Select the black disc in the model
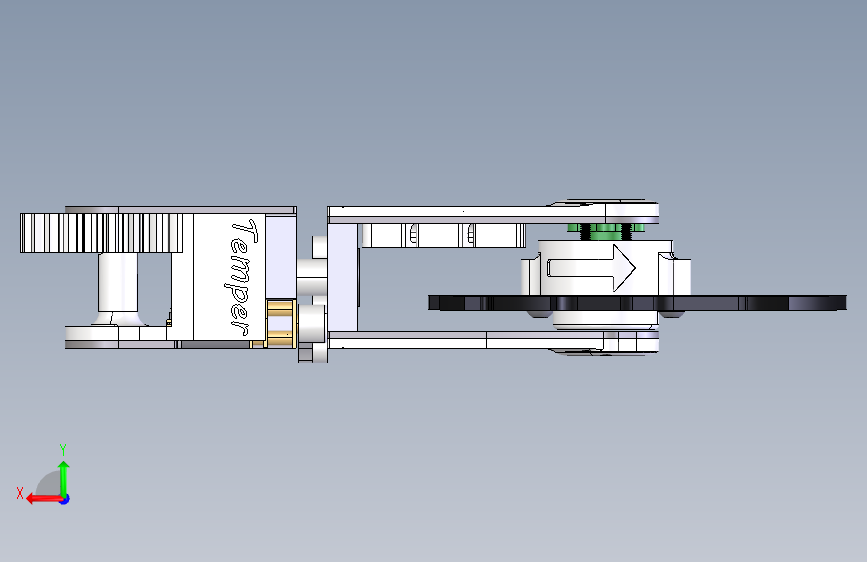The image size is (867, 562). point(637,303)
